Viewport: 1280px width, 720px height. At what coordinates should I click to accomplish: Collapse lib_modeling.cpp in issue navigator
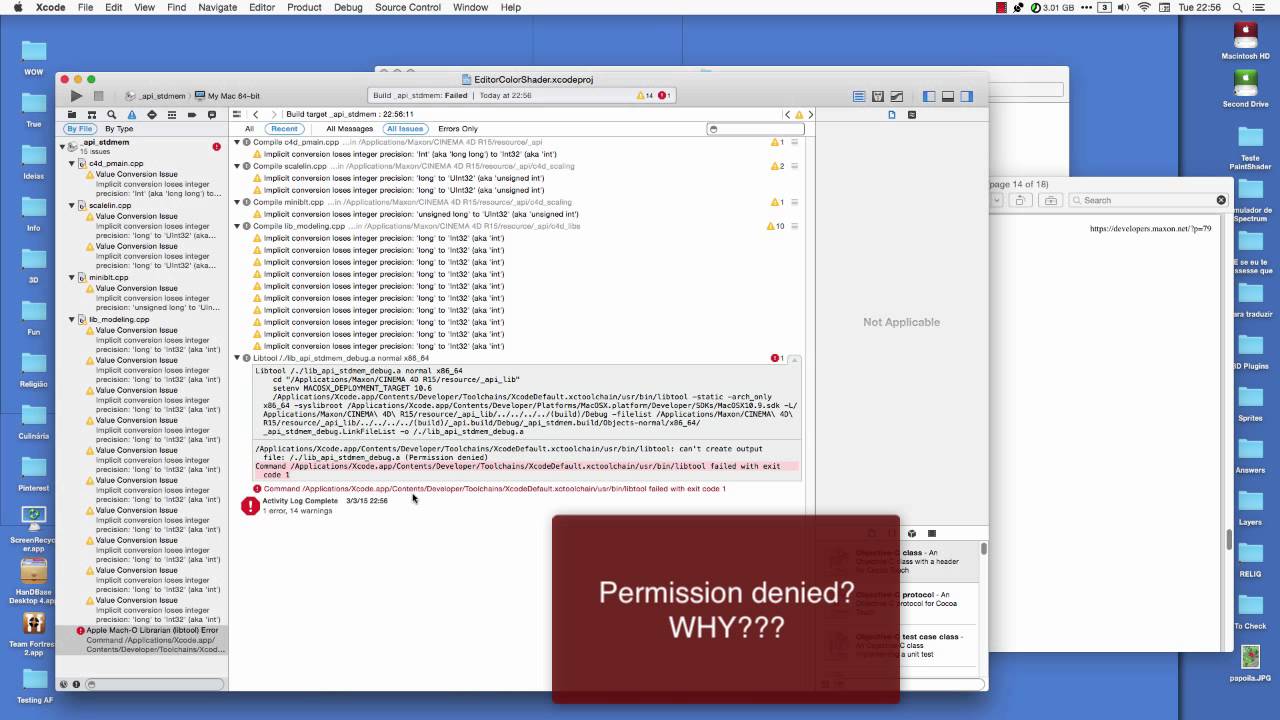pos(72,319)
